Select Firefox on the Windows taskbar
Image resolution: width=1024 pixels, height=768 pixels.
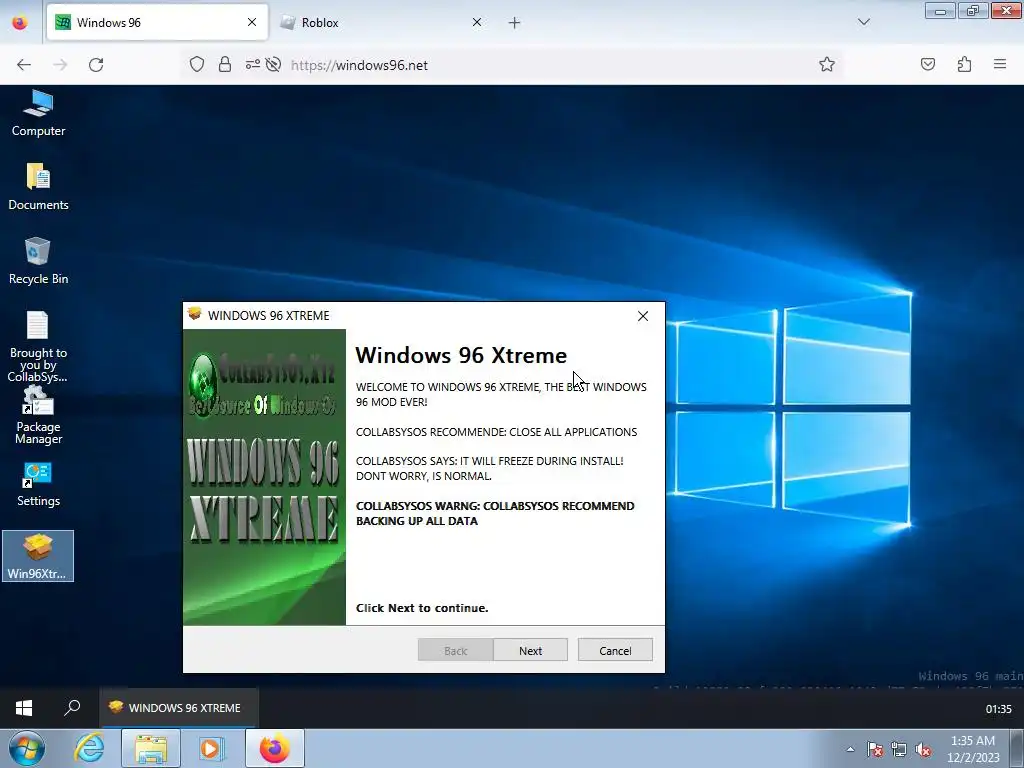click(275, 748)
